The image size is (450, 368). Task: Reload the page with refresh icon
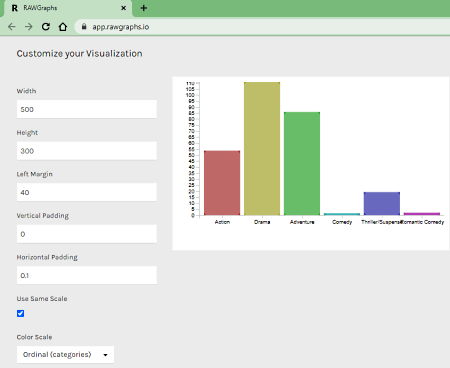pos(46,27)
